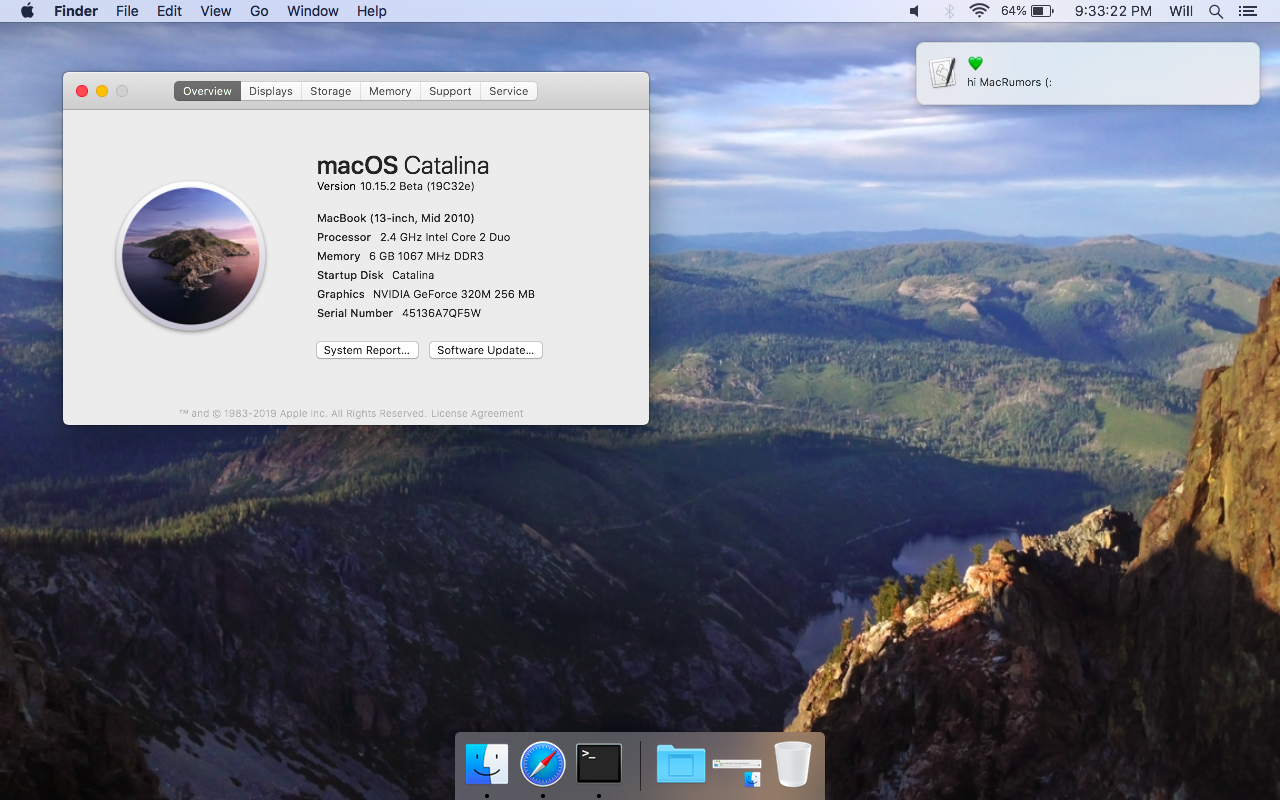
Task: Open the View menu
Action: (x=216, y=11)
